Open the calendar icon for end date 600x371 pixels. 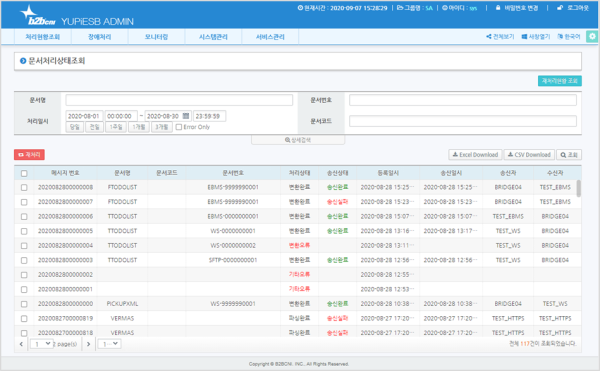[x=186, y=116]
